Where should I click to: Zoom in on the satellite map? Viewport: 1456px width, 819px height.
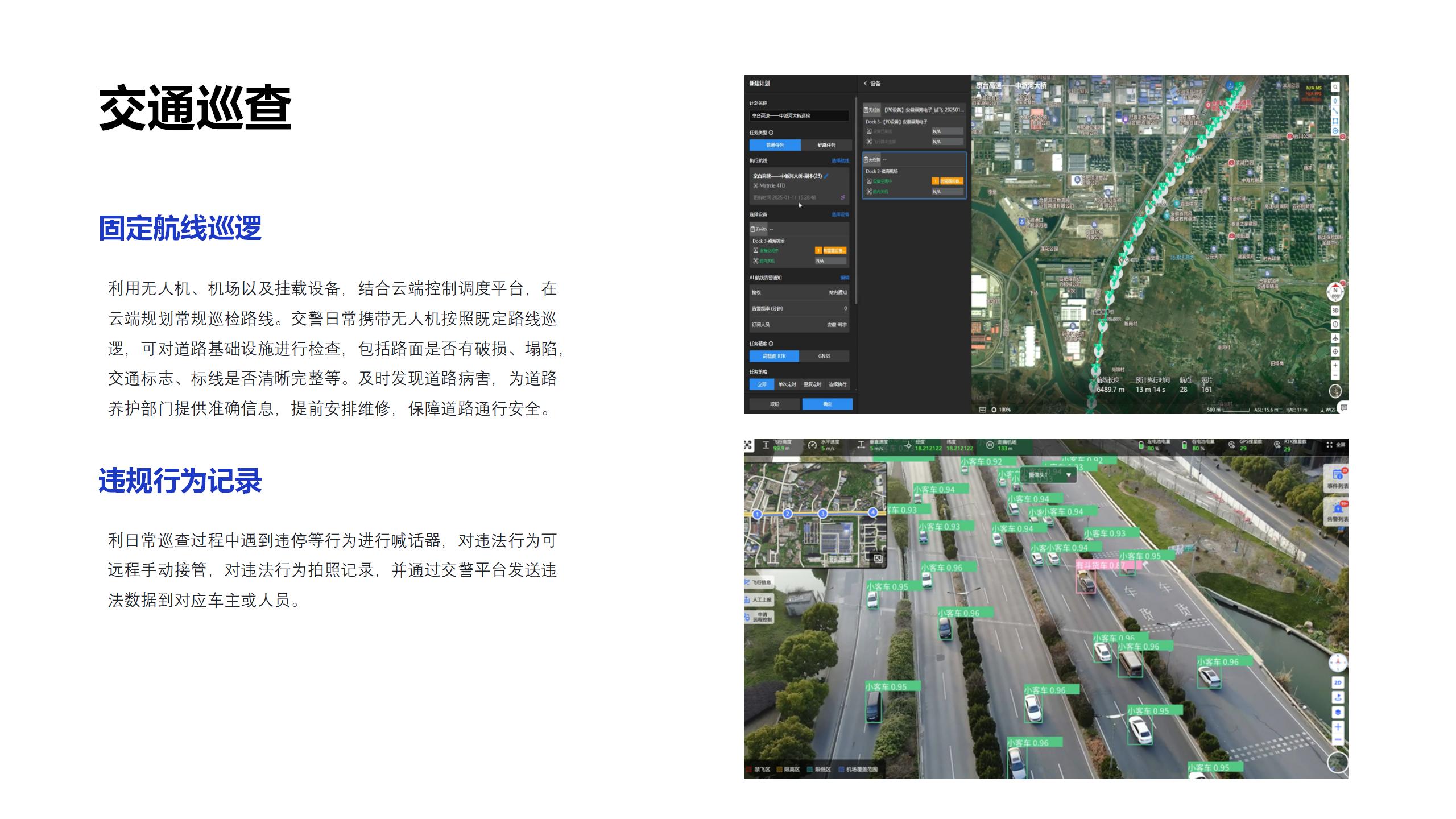click(1335, 365)
